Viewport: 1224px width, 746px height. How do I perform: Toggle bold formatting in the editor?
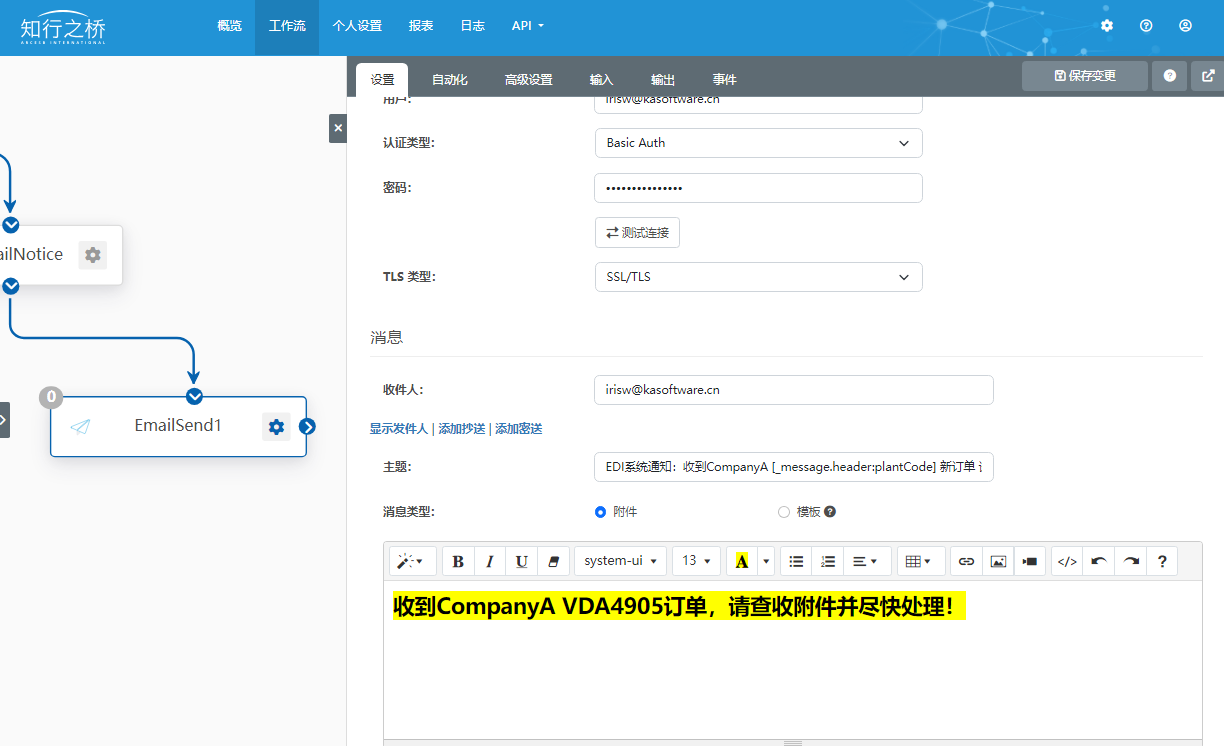(458, 562)
